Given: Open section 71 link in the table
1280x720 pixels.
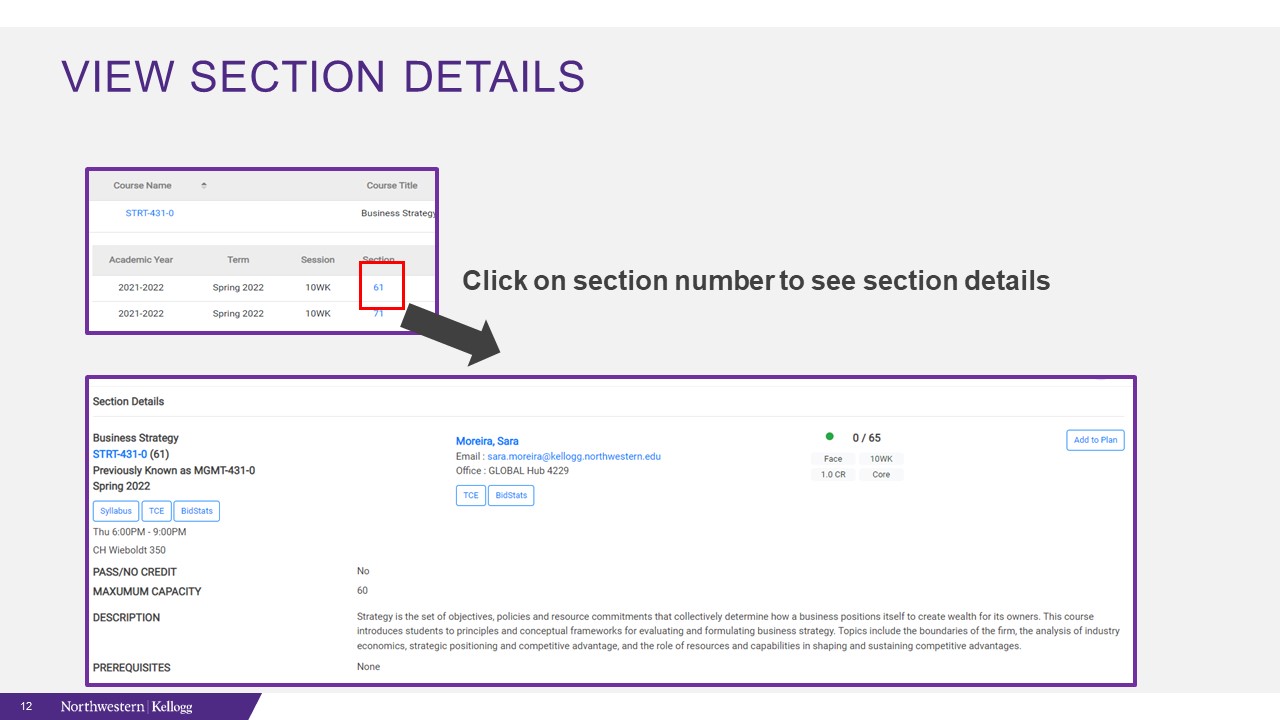Looking at the screenshot, I should coord(379,314).
